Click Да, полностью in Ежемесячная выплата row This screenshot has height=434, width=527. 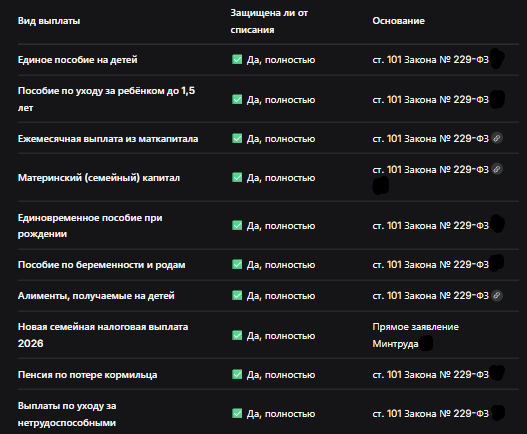pos(281,139)
